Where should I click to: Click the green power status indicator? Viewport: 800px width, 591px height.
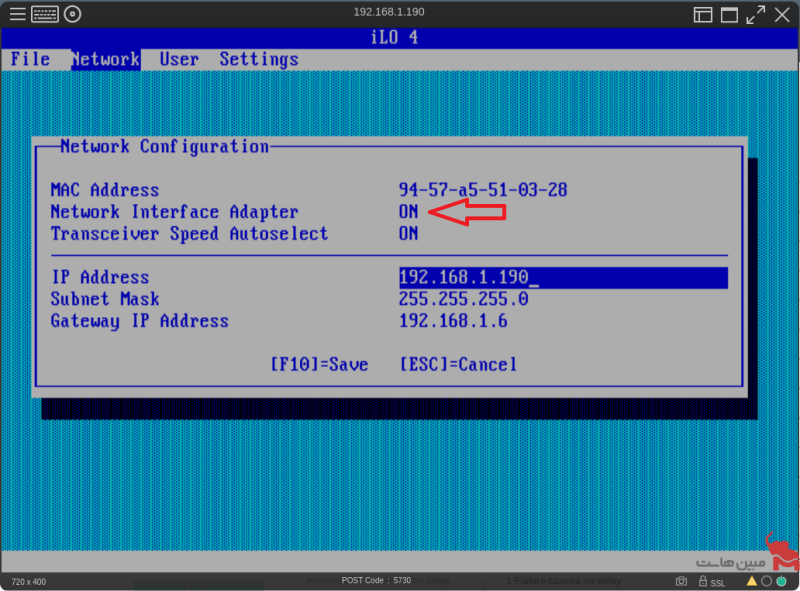[781, 581]
